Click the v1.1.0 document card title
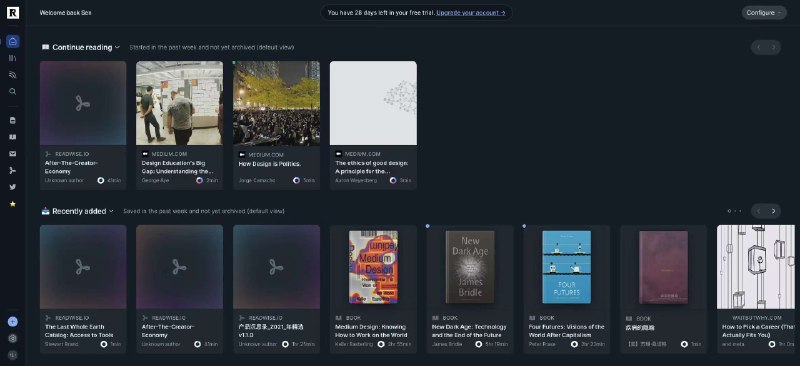Viewport: 800px width, 366px height. click(271, 331)
